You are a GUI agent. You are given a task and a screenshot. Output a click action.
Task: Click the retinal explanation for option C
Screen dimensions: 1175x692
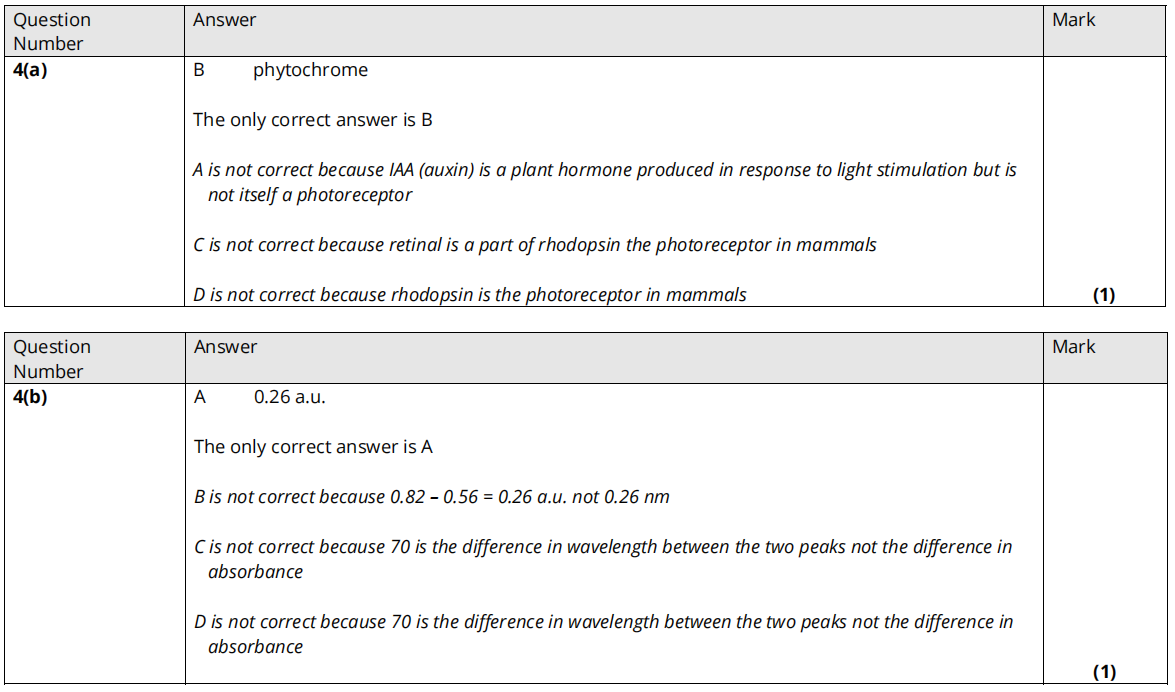(x=535, y=245)
